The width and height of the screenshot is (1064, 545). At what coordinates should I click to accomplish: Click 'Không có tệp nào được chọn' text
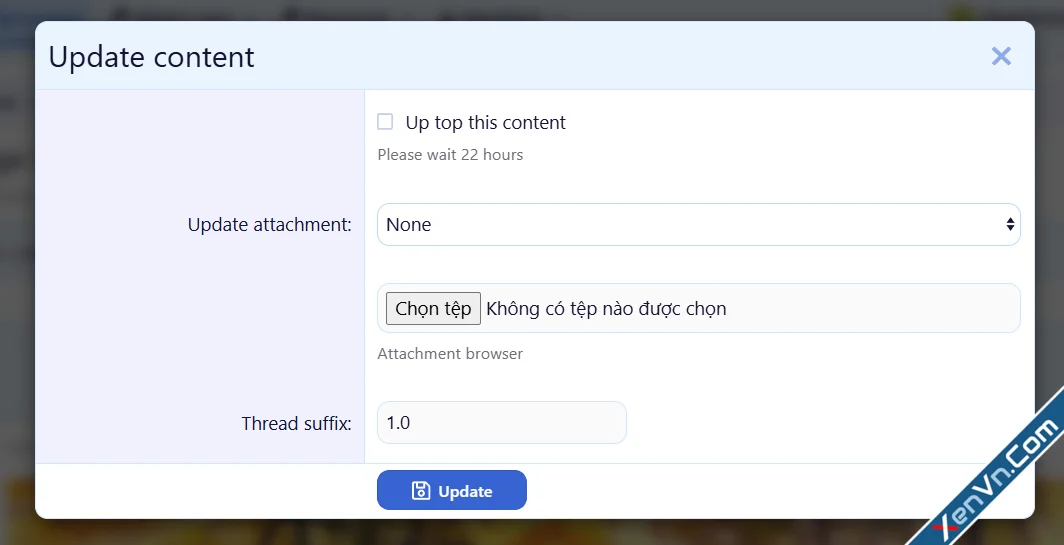pos(606,309)
